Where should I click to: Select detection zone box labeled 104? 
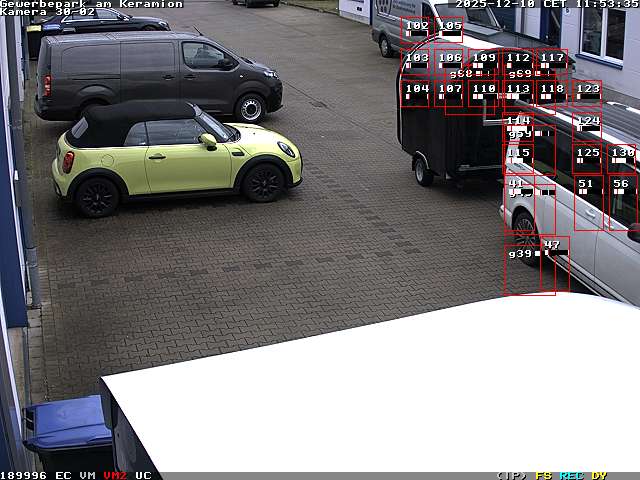(416, 94)
